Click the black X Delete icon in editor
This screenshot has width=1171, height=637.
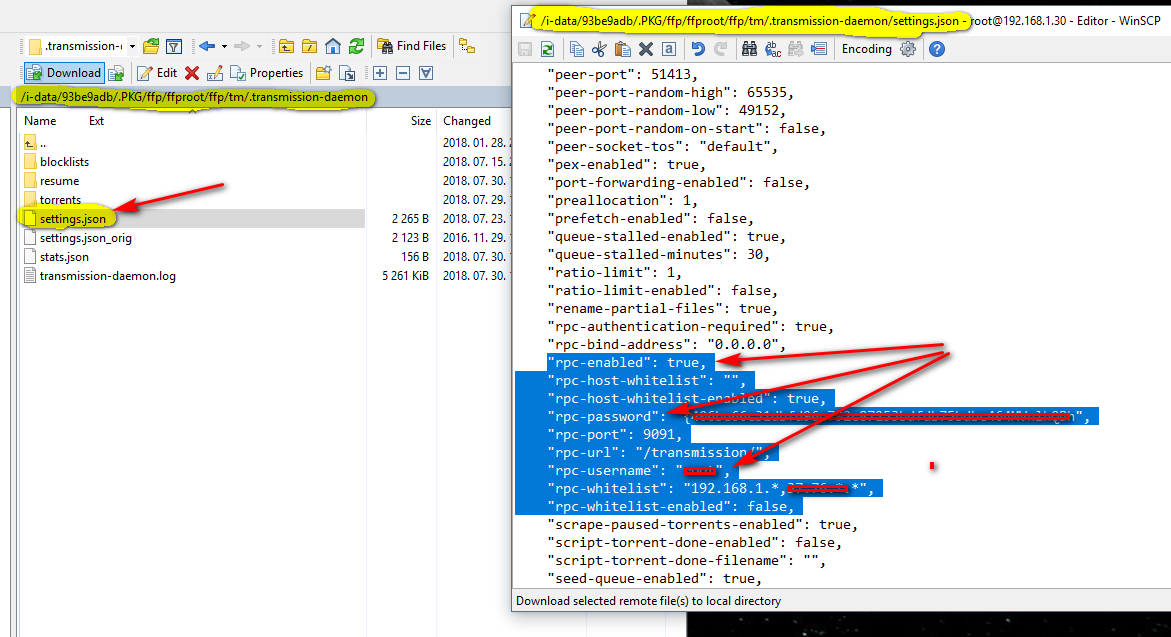point(646,49)
